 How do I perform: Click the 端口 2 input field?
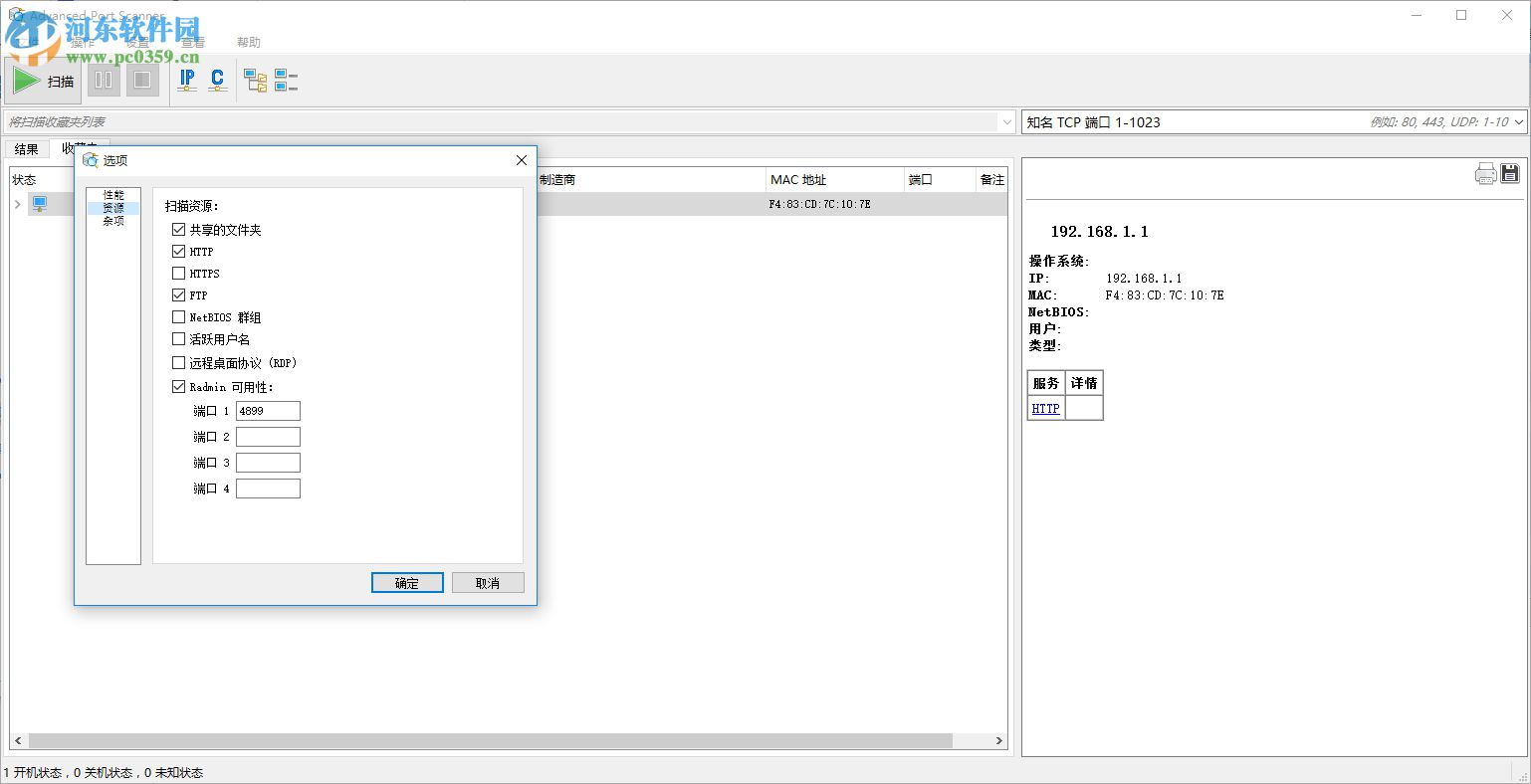point(267,436)
